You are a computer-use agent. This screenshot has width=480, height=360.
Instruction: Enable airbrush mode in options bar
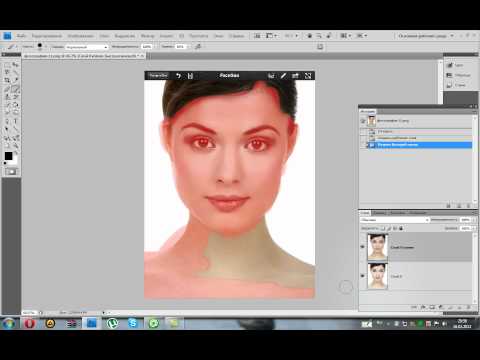(198, 47)
